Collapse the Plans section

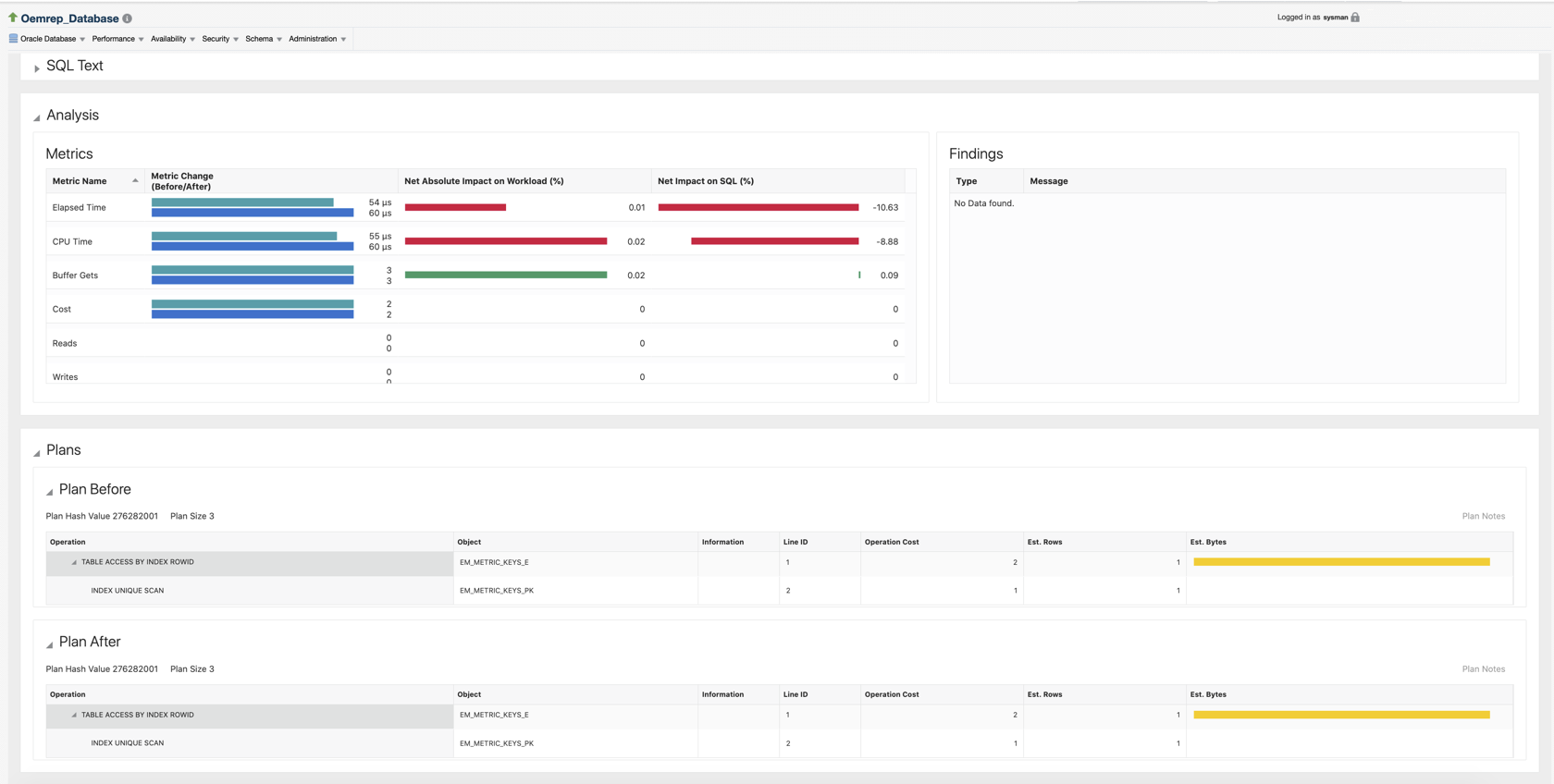tap(37, 452)
